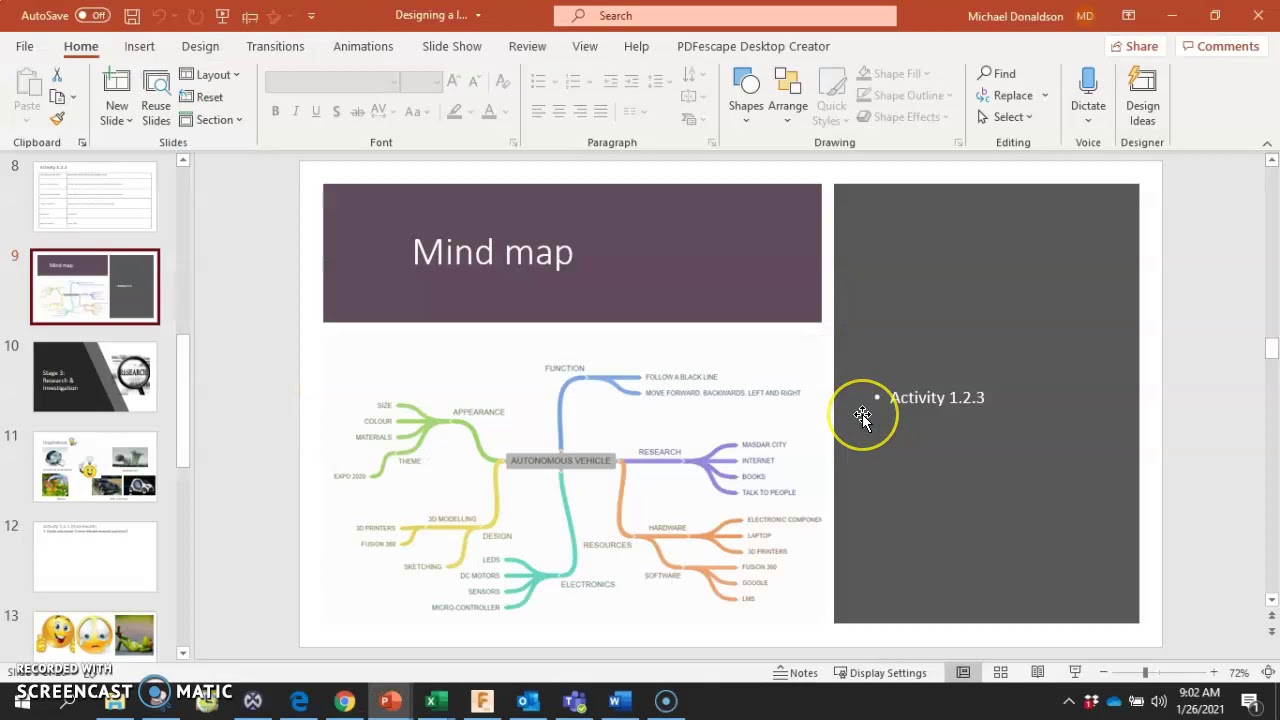The image size is (1280, 720).
Task: Switch to the Transitions tab
Action: pyautogui.click(x=275, y=46)
